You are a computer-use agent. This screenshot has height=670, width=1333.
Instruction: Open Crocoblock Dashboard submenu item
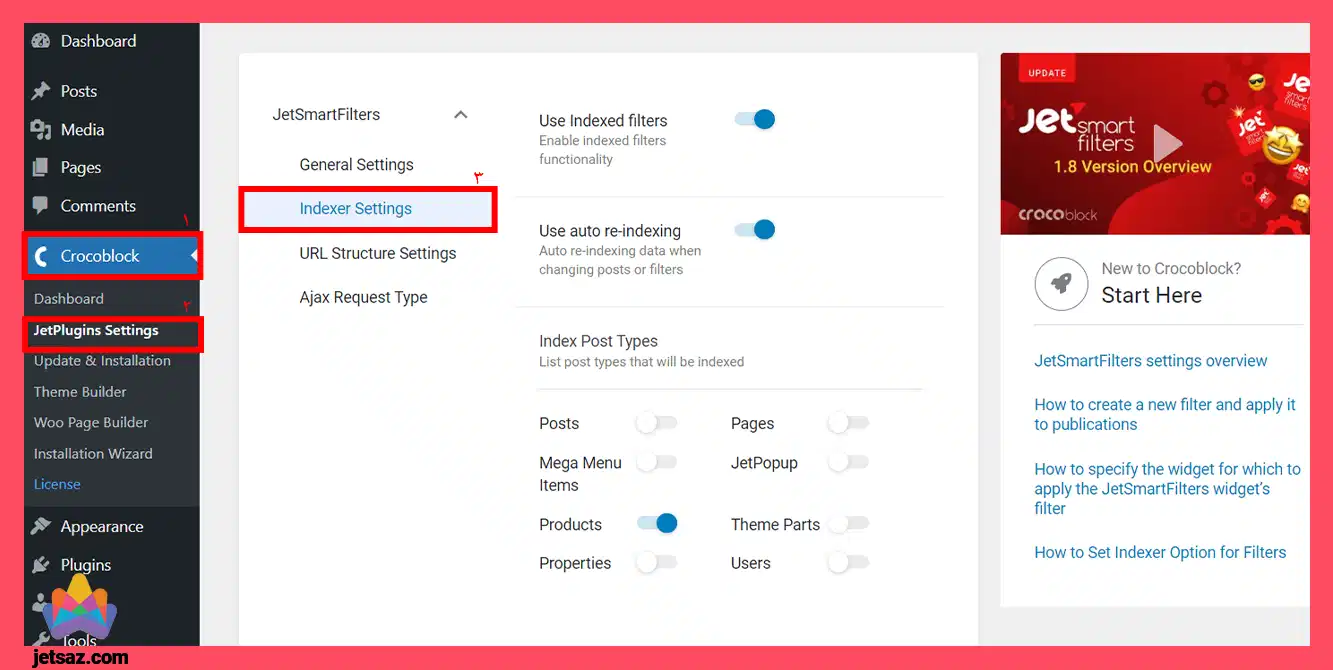click(68, 299)
